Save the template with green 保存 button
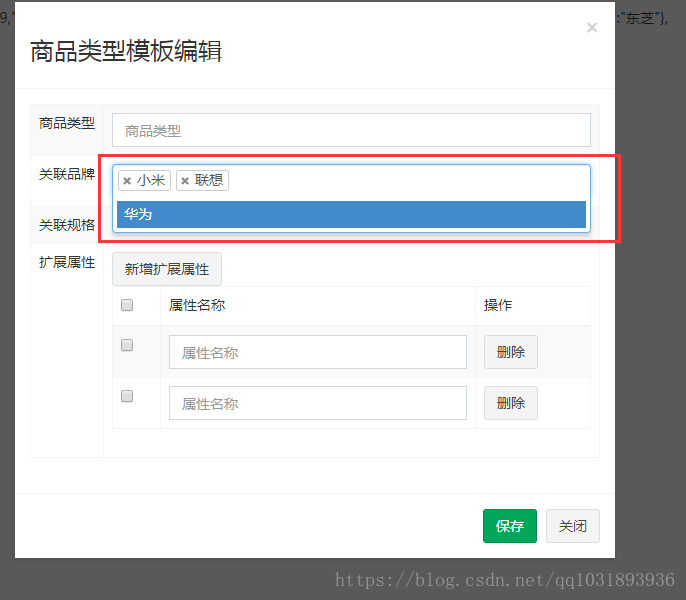The image size is (686, 600). tap(510, 526)
